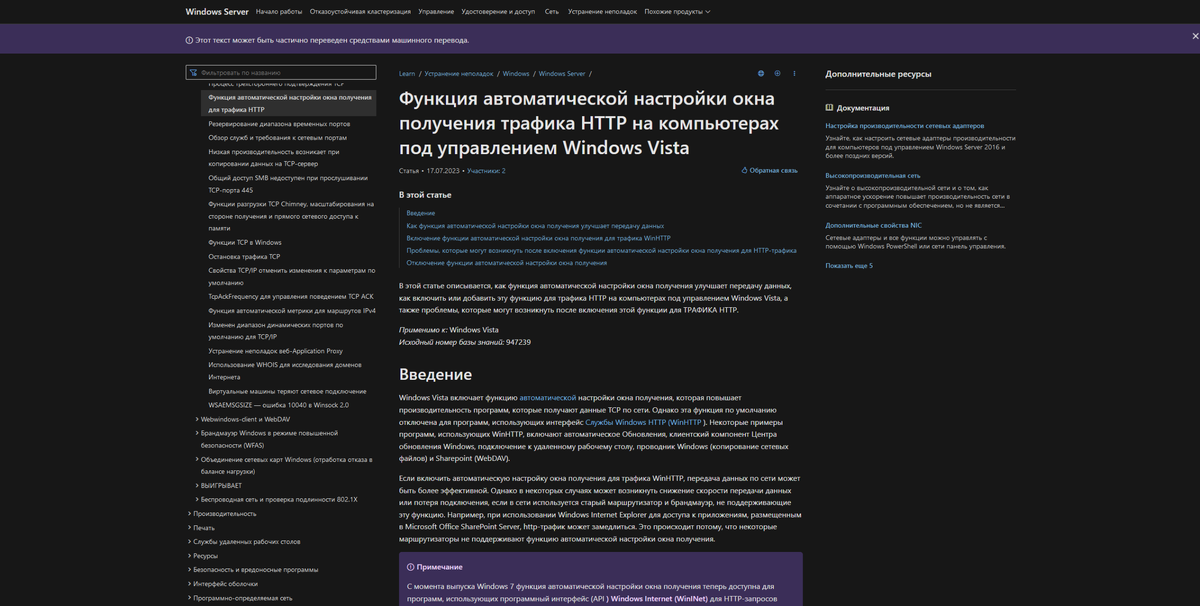Expand ВЫИГРЫВАЕТ tree node
The image size is (1200, 606).
tap(197, 485)
